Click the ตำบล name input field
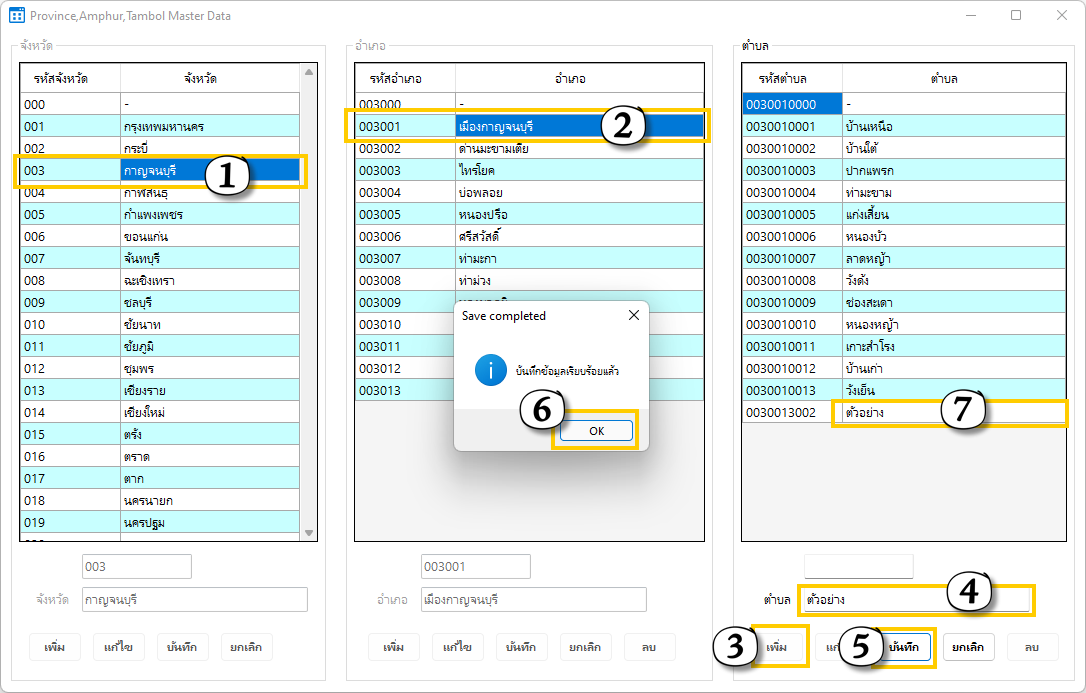 tap(870, 600)
